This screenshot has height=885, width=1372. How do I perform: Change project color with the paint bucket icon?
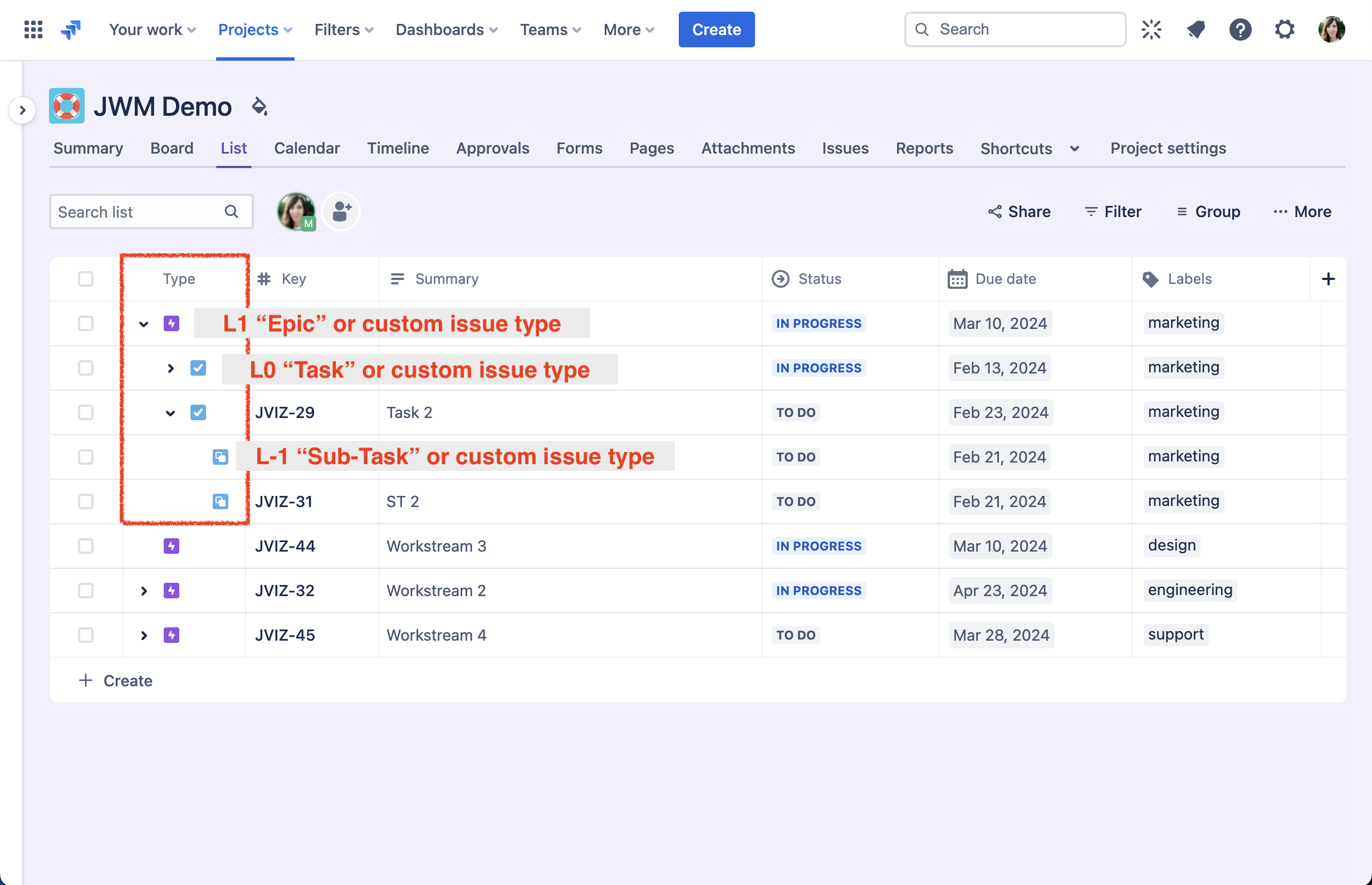pyautogui.click(x=260, y=106)
